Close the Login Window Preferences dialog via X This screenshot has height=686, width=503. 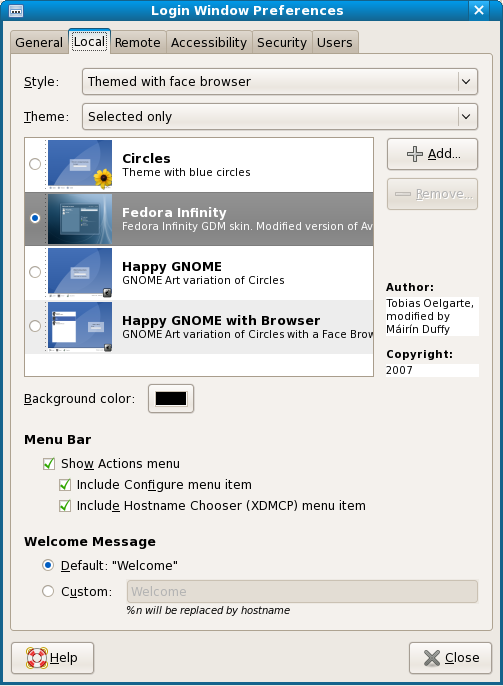[479, 10]
